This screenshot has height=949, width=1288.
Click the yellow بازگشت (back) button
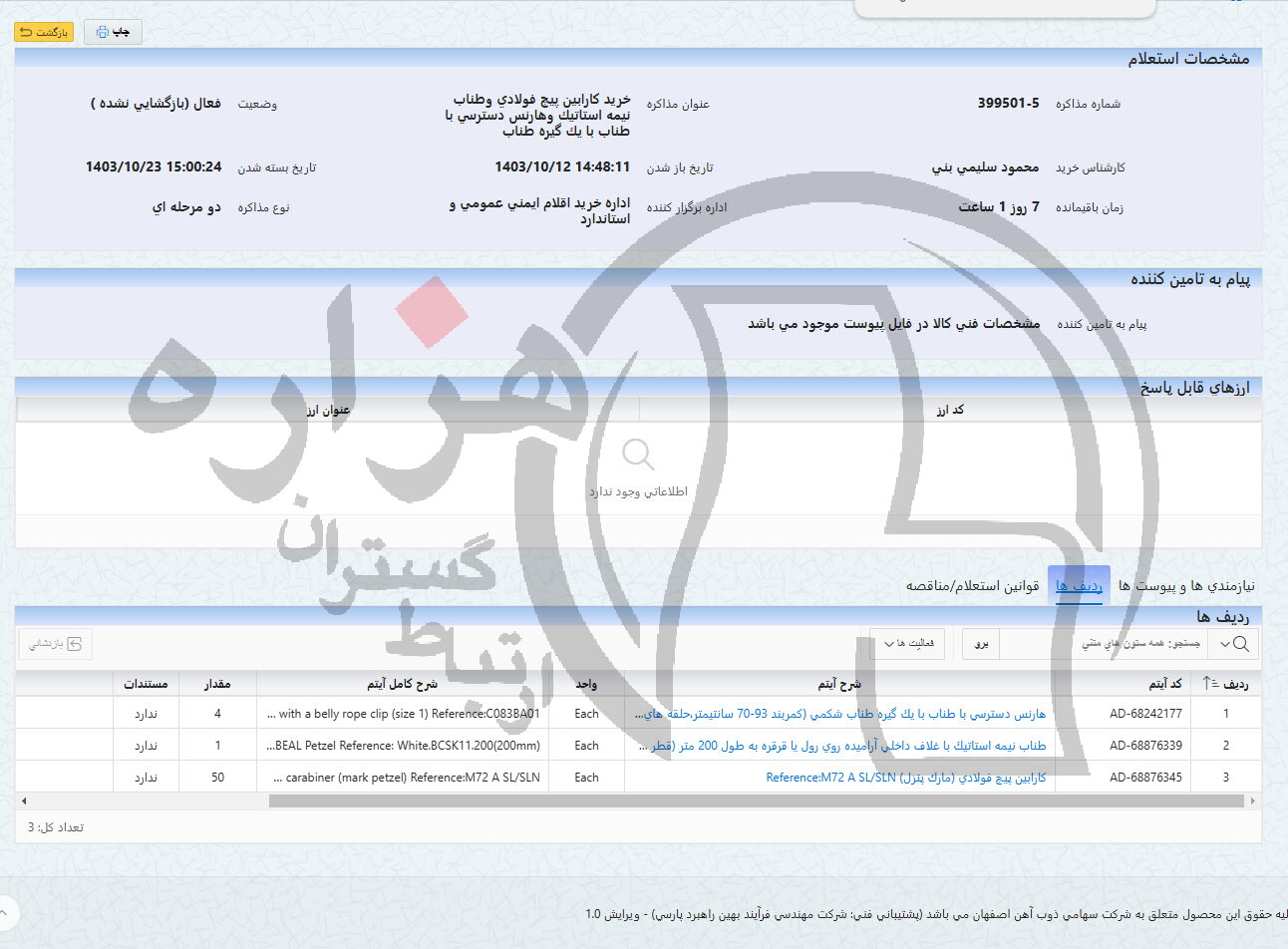pos(44,32)
